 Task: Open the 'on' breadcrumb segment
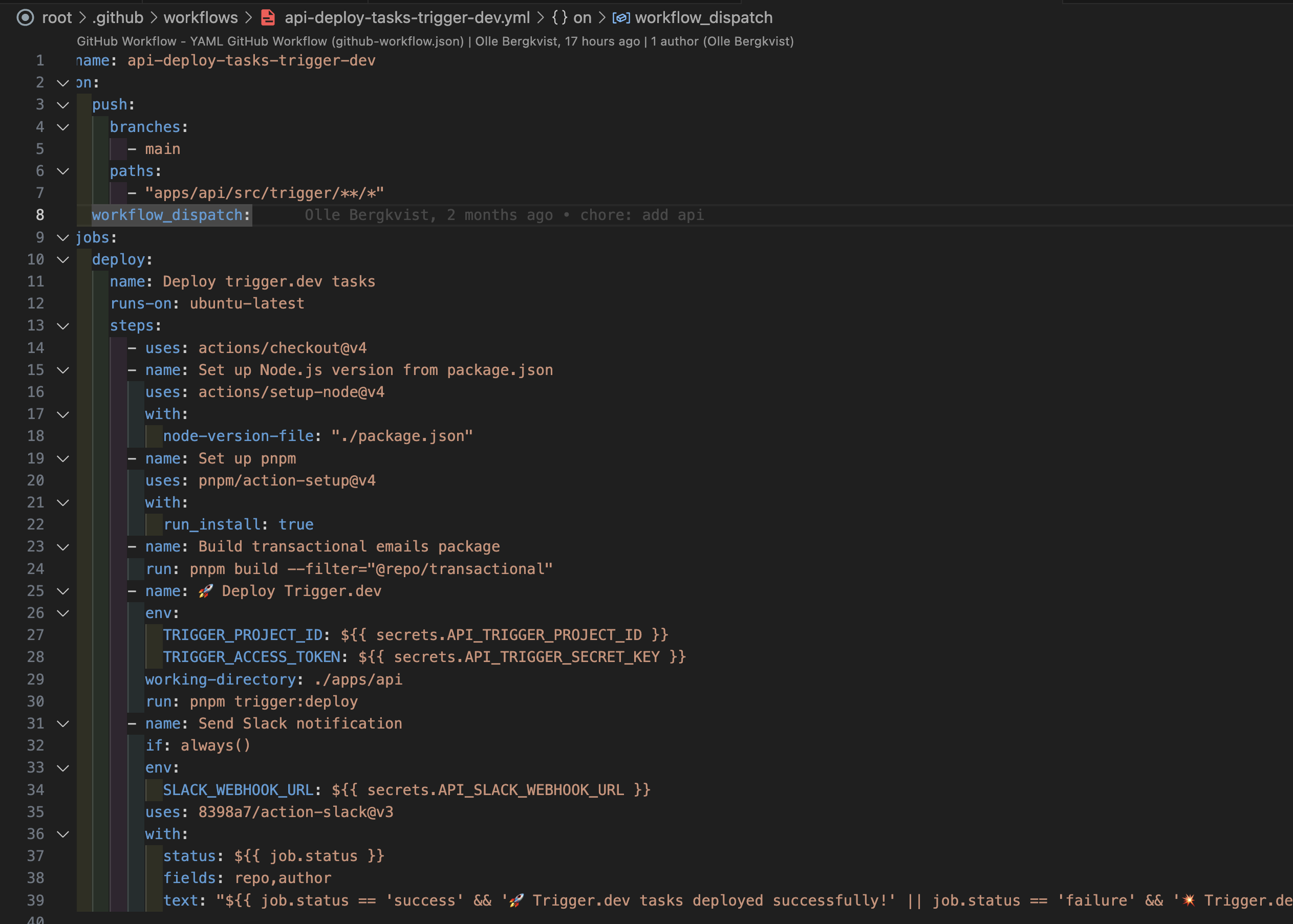[x=582, y=17]
